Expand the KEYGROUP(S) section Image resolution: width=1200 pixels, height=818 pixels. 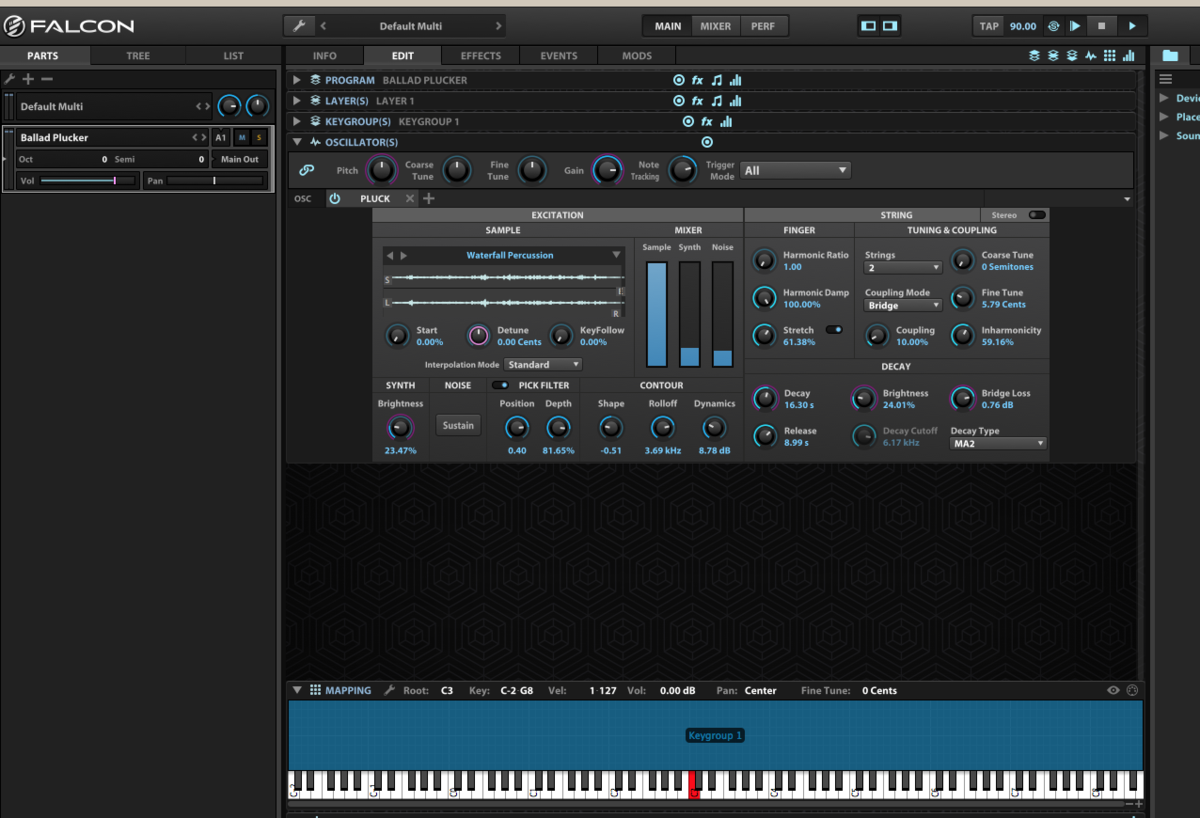[297, 122]
